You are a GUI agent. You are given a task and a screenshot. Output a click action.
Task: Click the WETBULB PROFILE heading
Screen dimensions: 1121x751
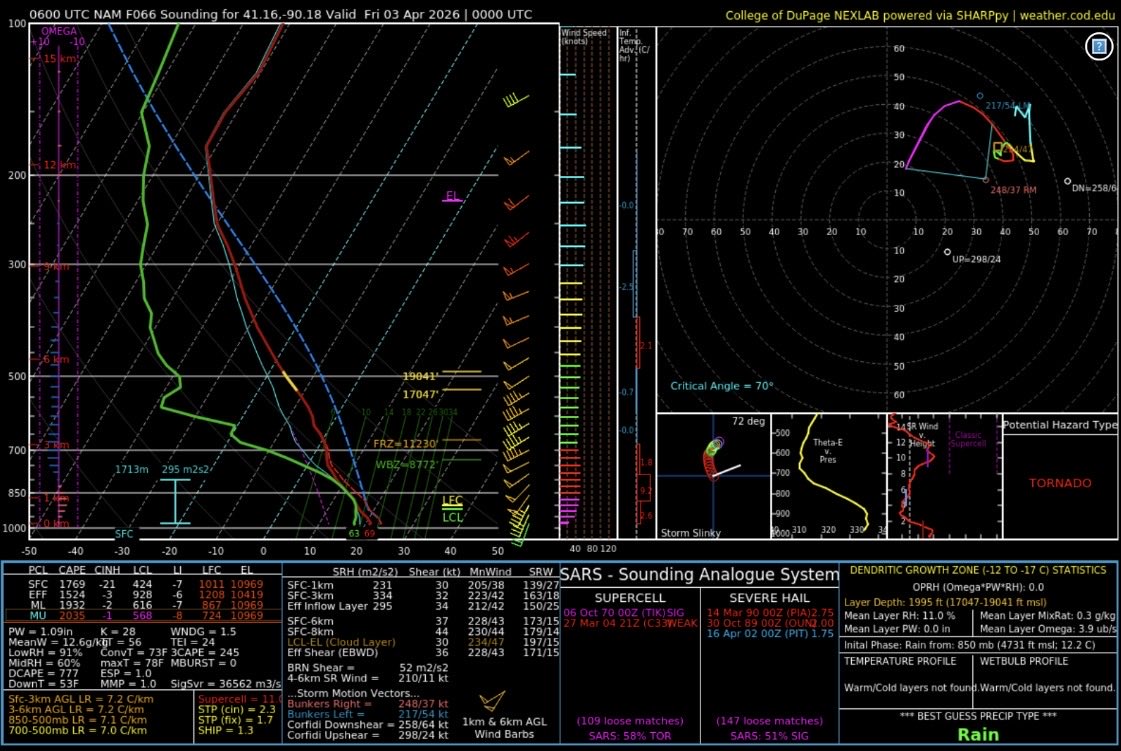pyautogui.click(x=1024, y=661)
